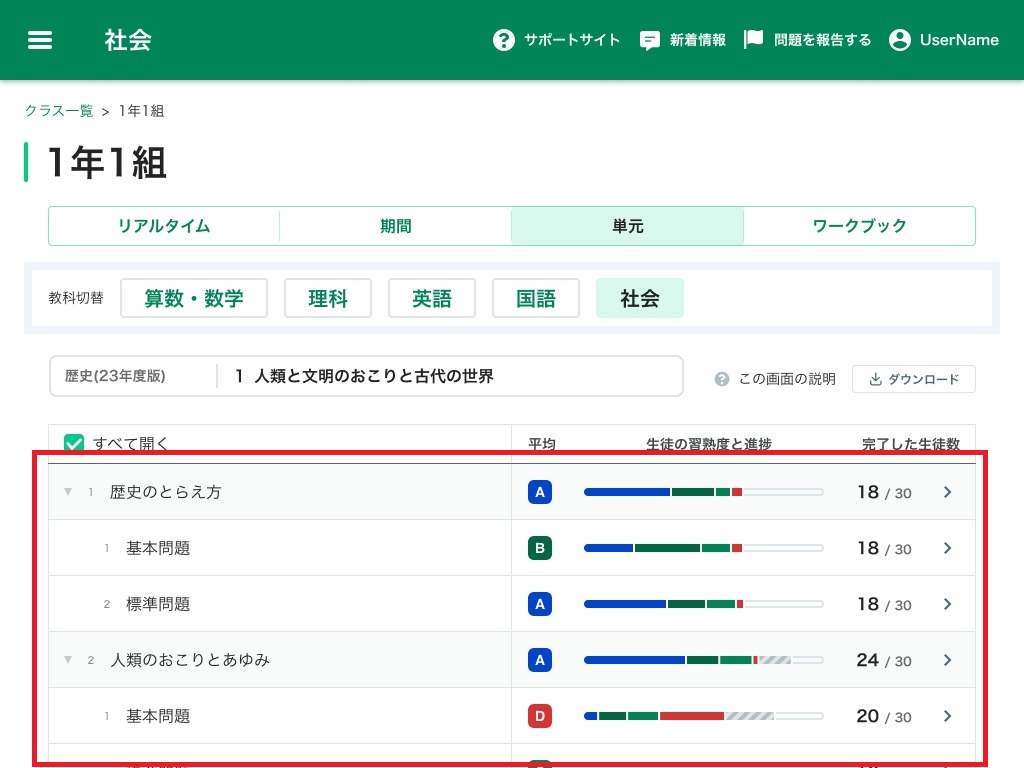Switch to the 期間 tab

[396, 226]
